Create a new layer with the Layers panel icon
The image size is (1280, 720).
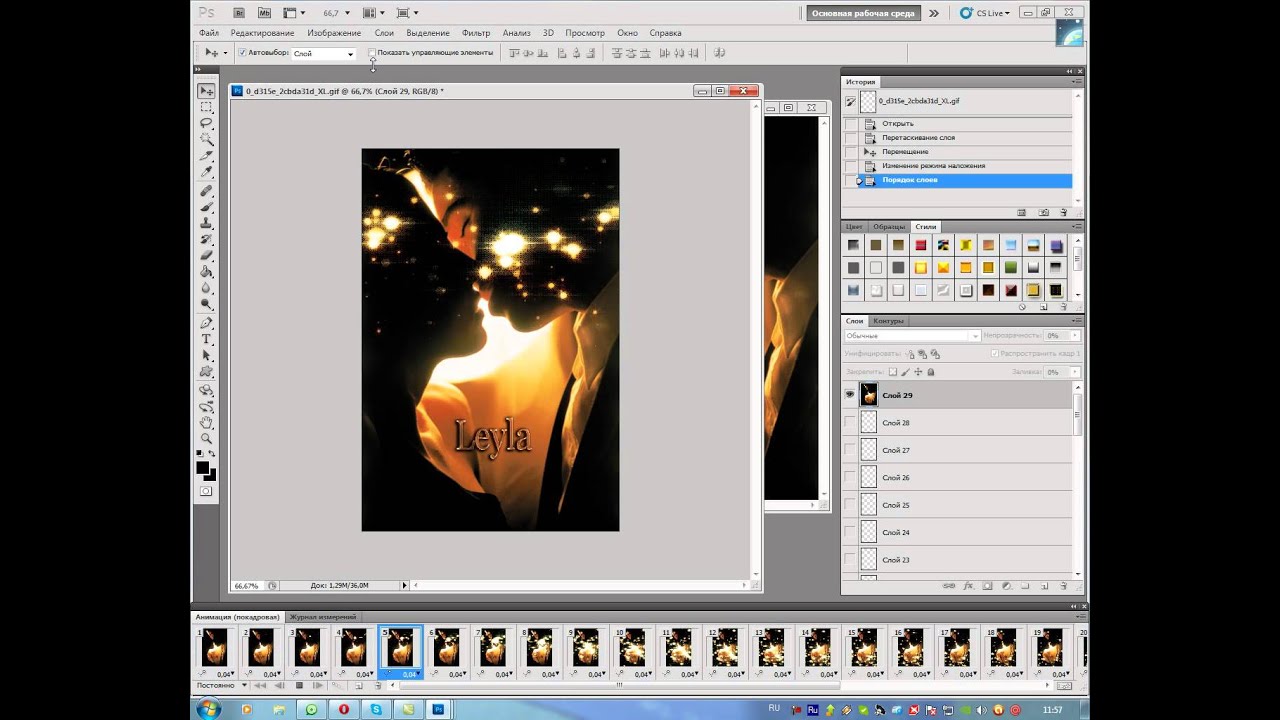[1044, 585]
